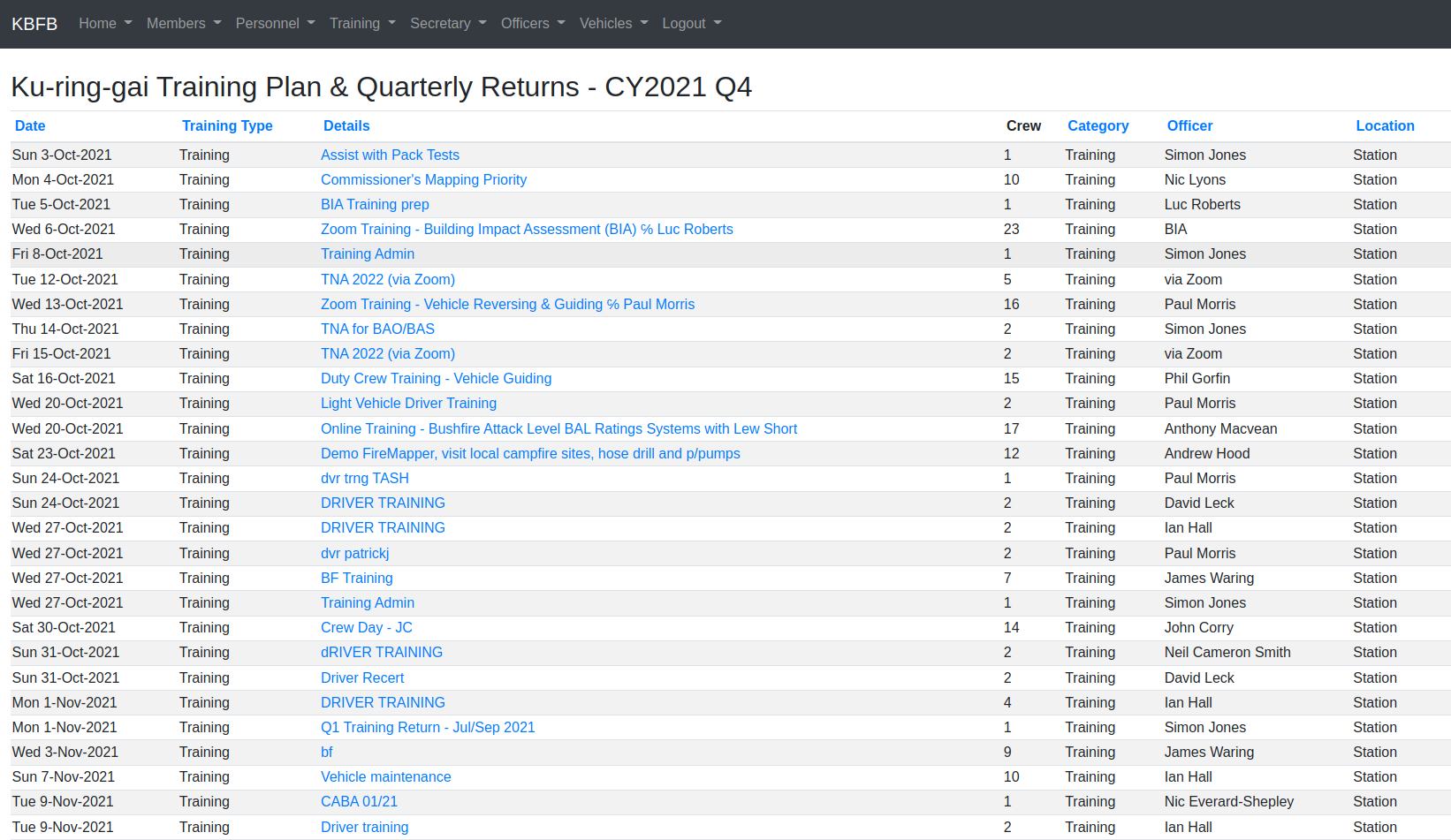The image size is (1451, 840).
Task: Open Q1 Training Return Jul/Sep 2021
Action: point(428,728)
